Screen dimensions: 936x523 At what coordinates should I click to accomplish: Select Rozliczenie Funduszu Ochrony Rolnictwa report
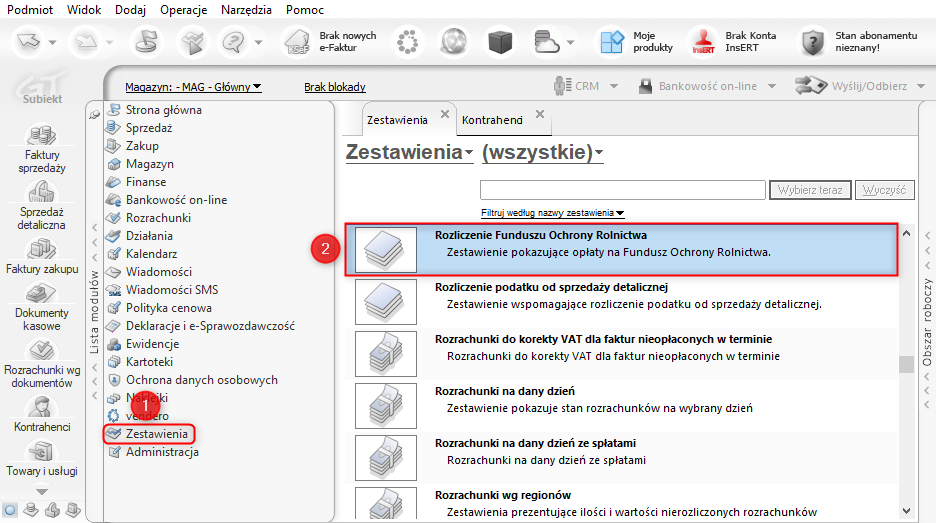click(621, 250)
